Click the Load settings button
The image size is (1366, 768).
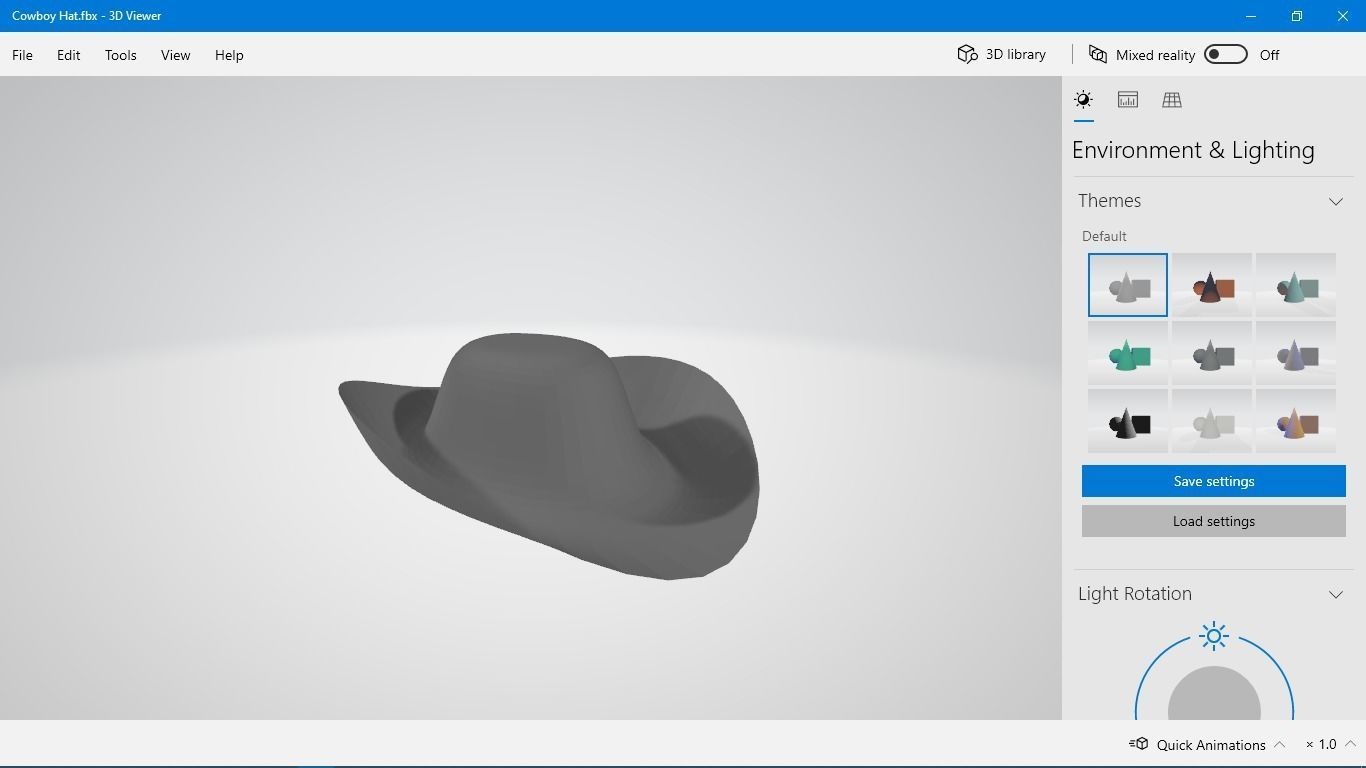tap(1214, 521)
